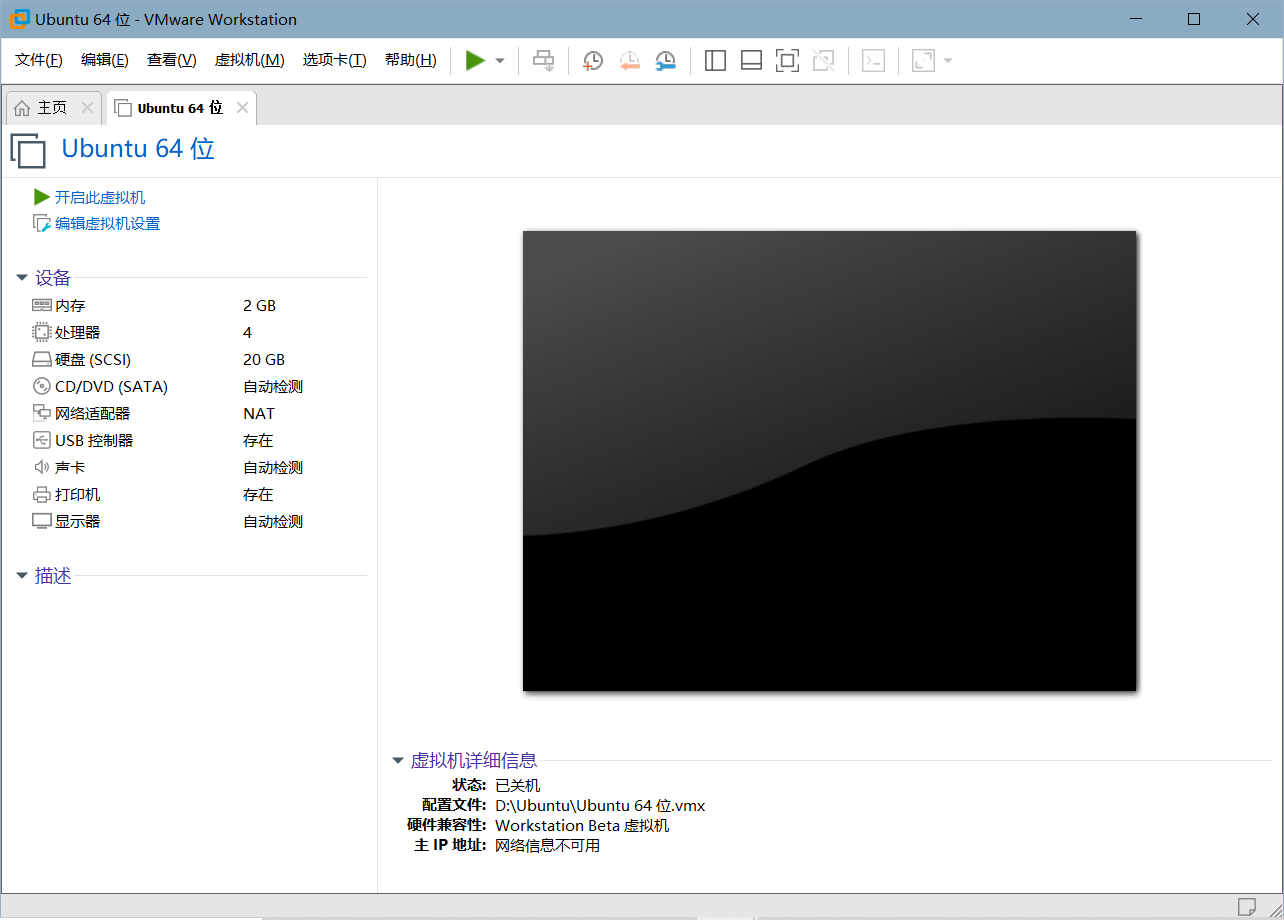This screenshot has height=920, width=1284.
Task: Click the black VM screen preview
Action: point(830,461)
